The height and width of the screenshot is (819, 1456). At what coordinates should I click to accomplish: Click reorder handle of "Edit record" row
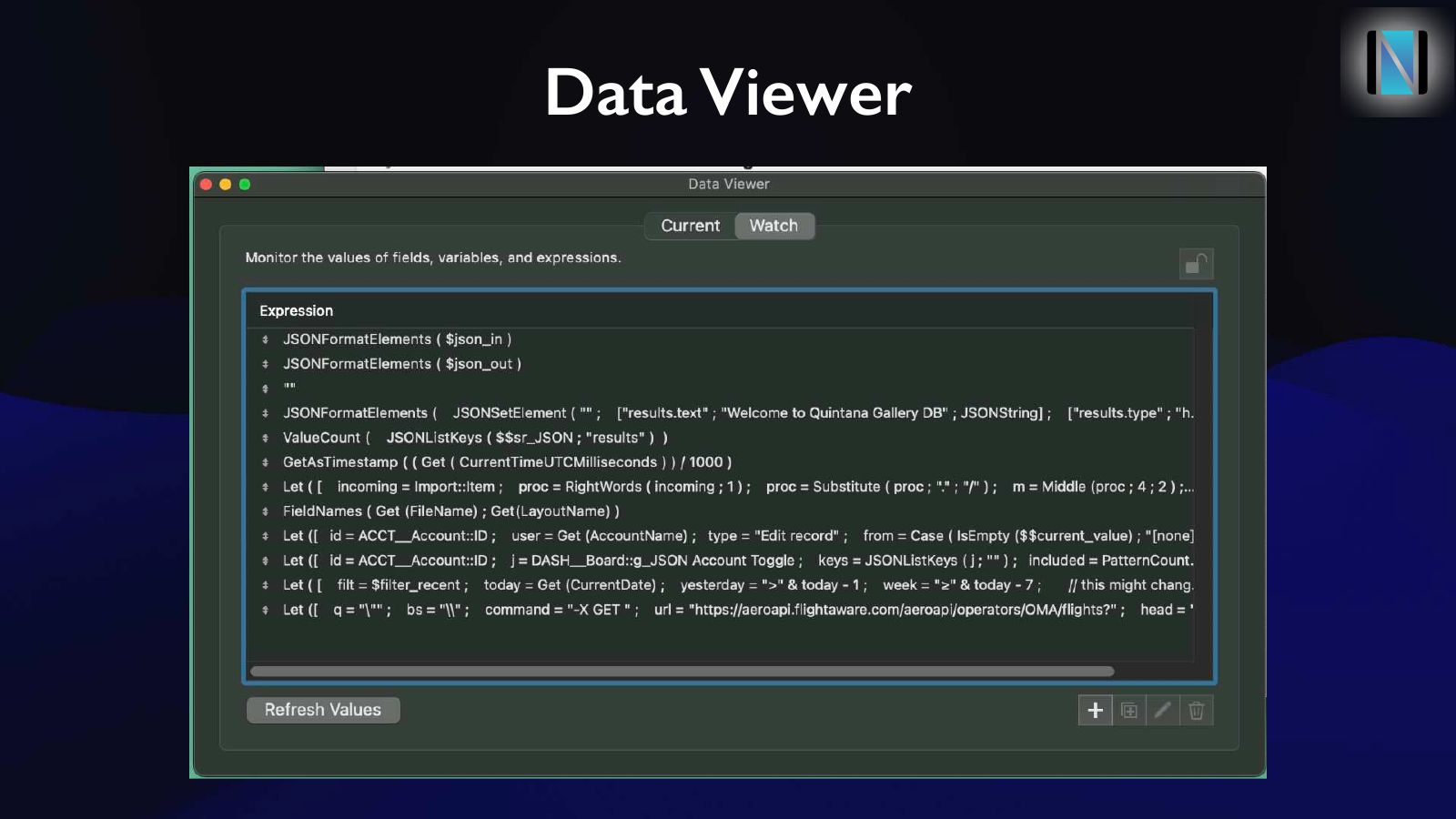[x=265, y=536]
